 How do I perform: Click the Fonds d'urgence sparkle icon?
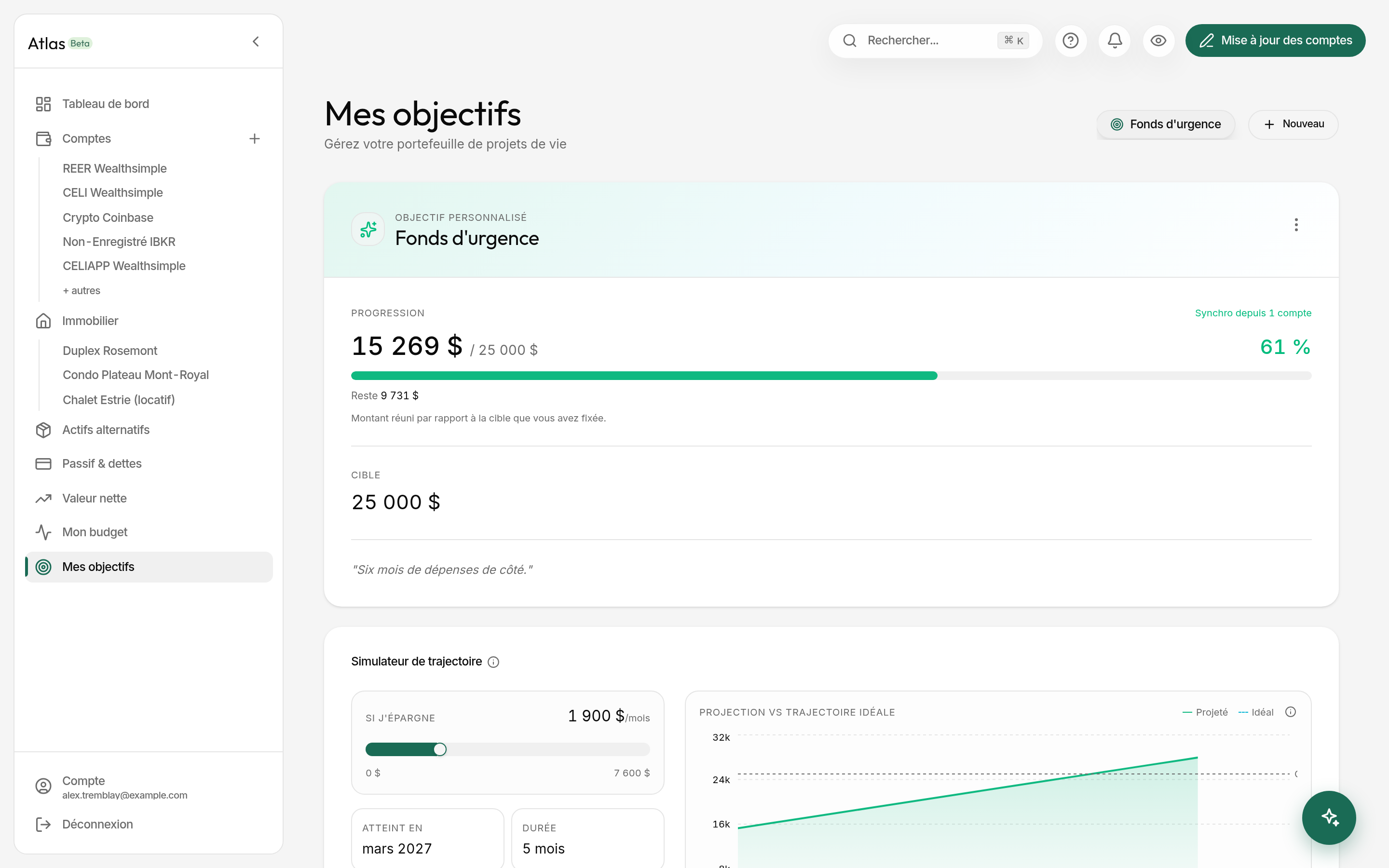[x=368, y=230]
